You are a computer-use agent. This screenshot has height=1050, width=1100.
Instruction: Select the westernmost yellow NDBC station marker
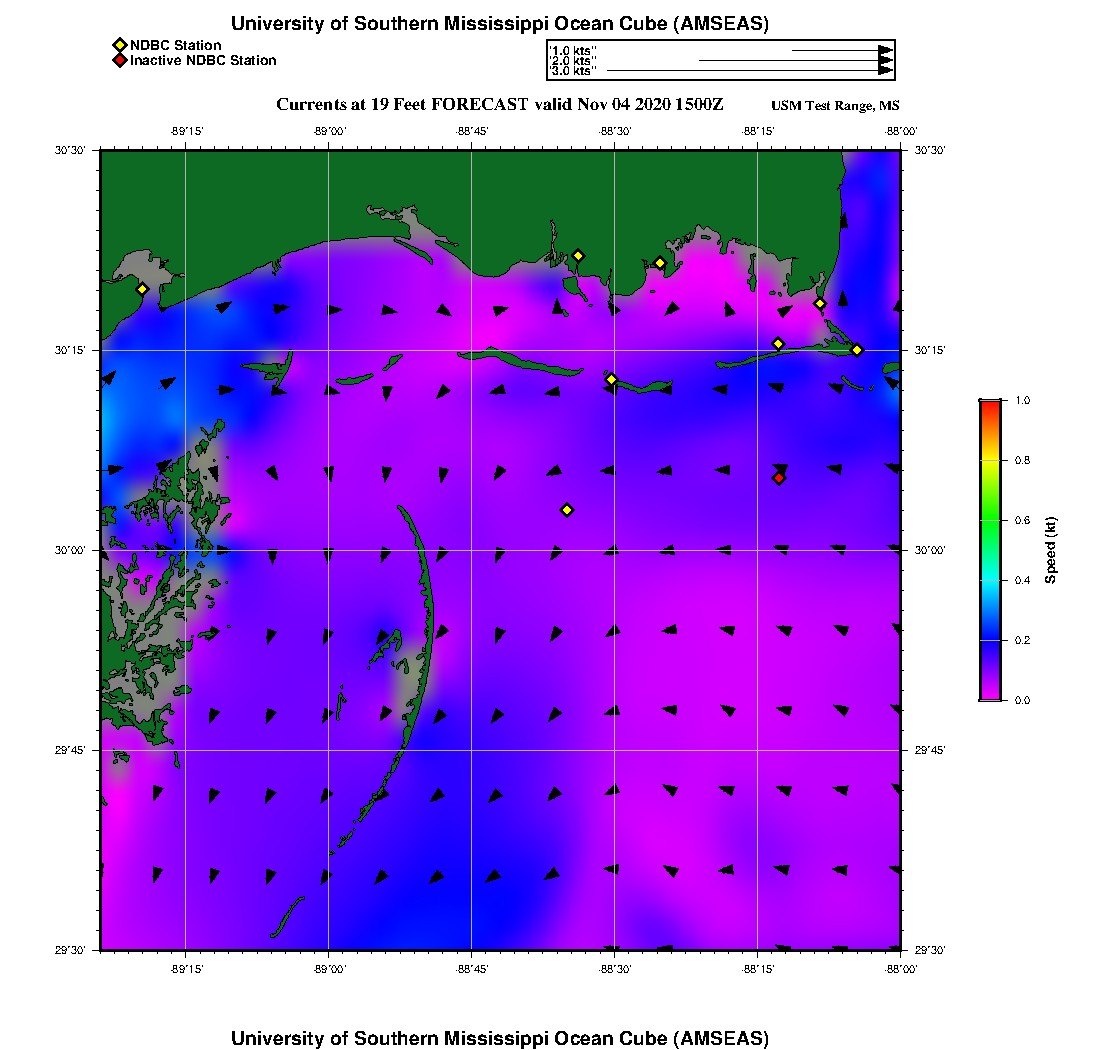click(142, 289)
